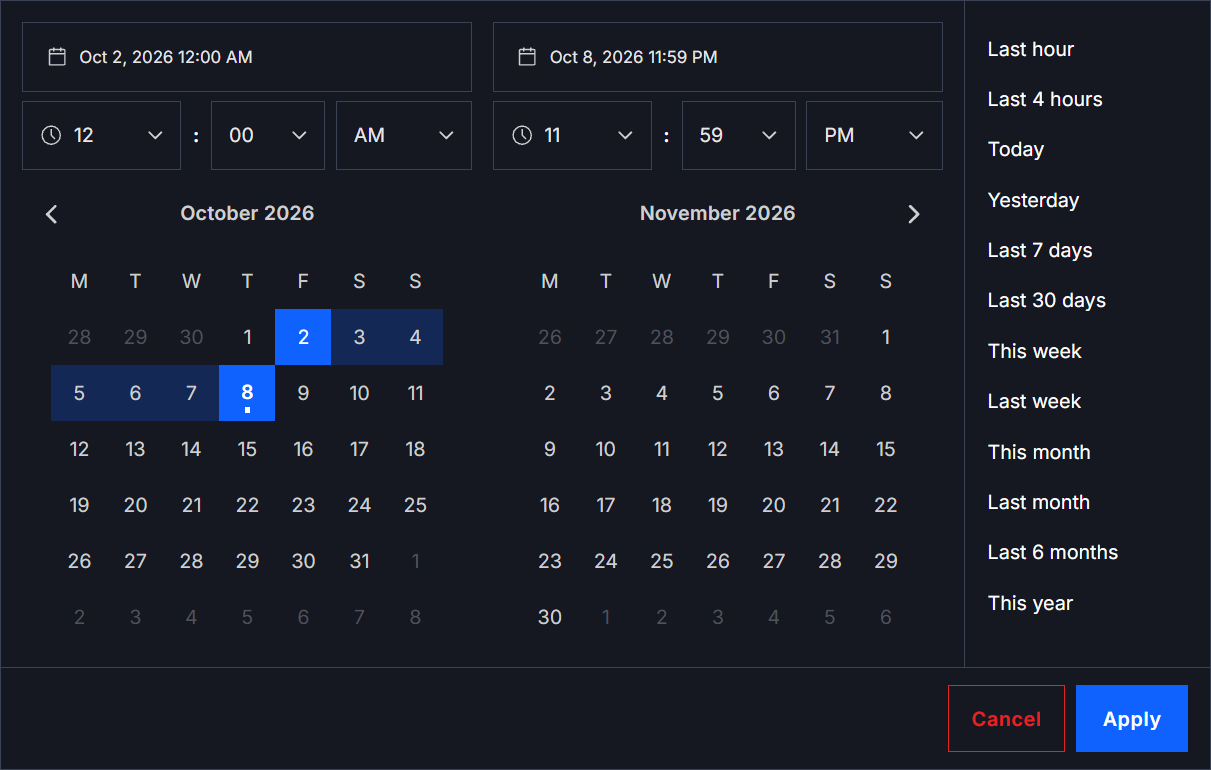Select October 22 in the calendar
This screenshot has height=770, width=1211.
247,505
